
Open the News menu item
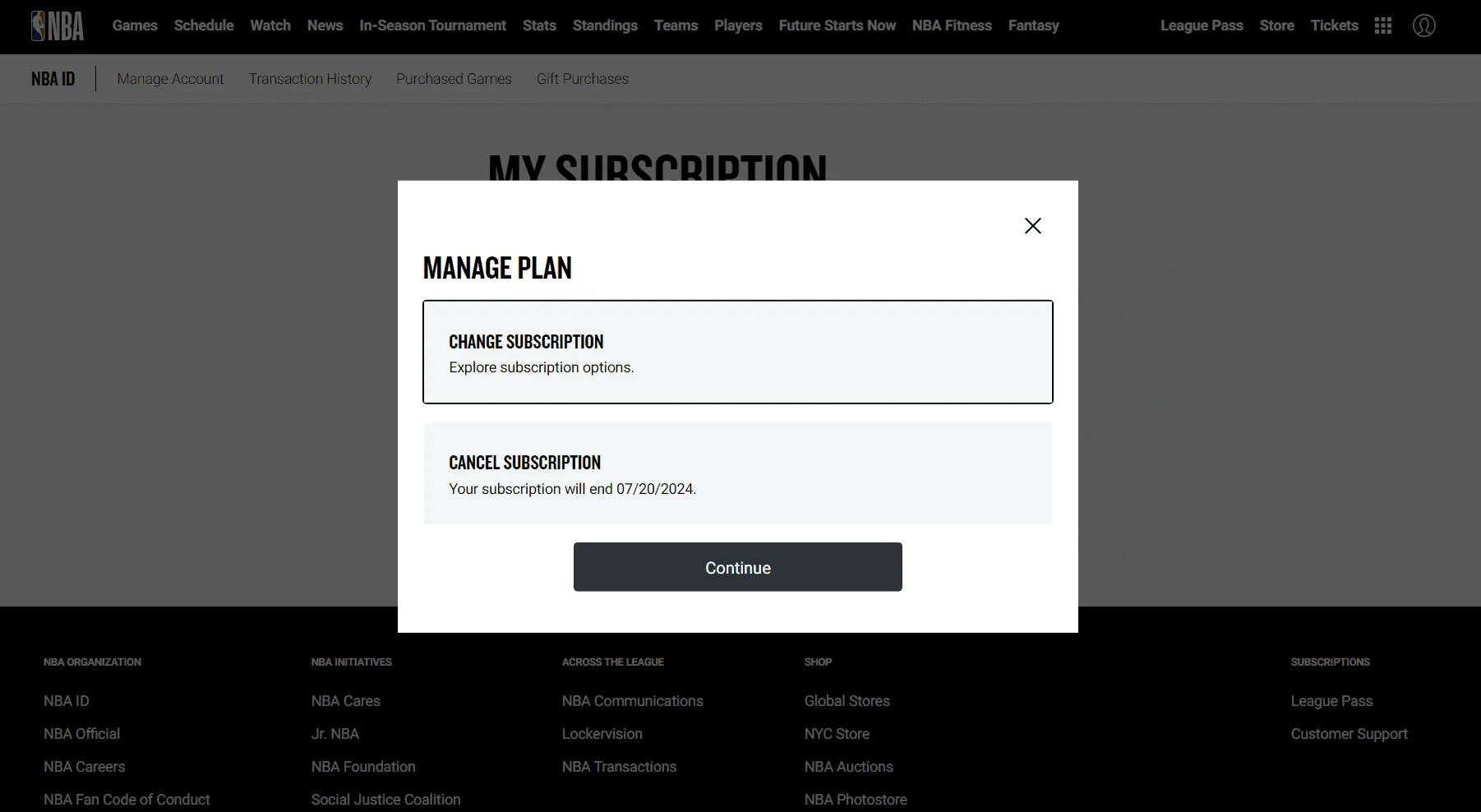click(x=325, y=25)
